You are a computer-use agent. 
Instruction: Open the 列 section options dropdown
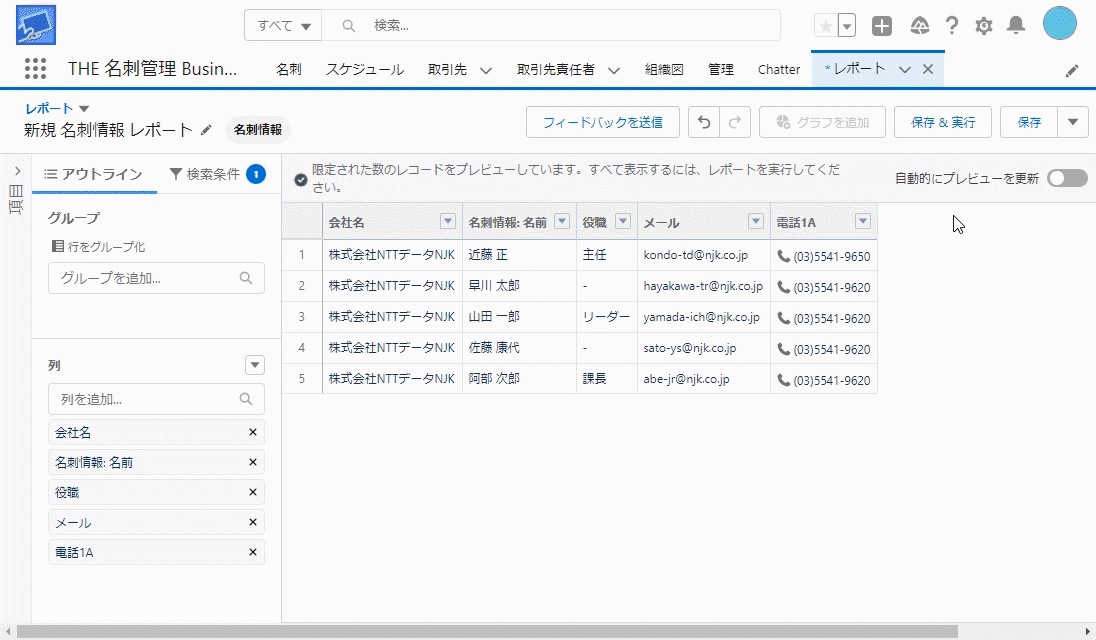pyautogui.click(x=255, y=365)
